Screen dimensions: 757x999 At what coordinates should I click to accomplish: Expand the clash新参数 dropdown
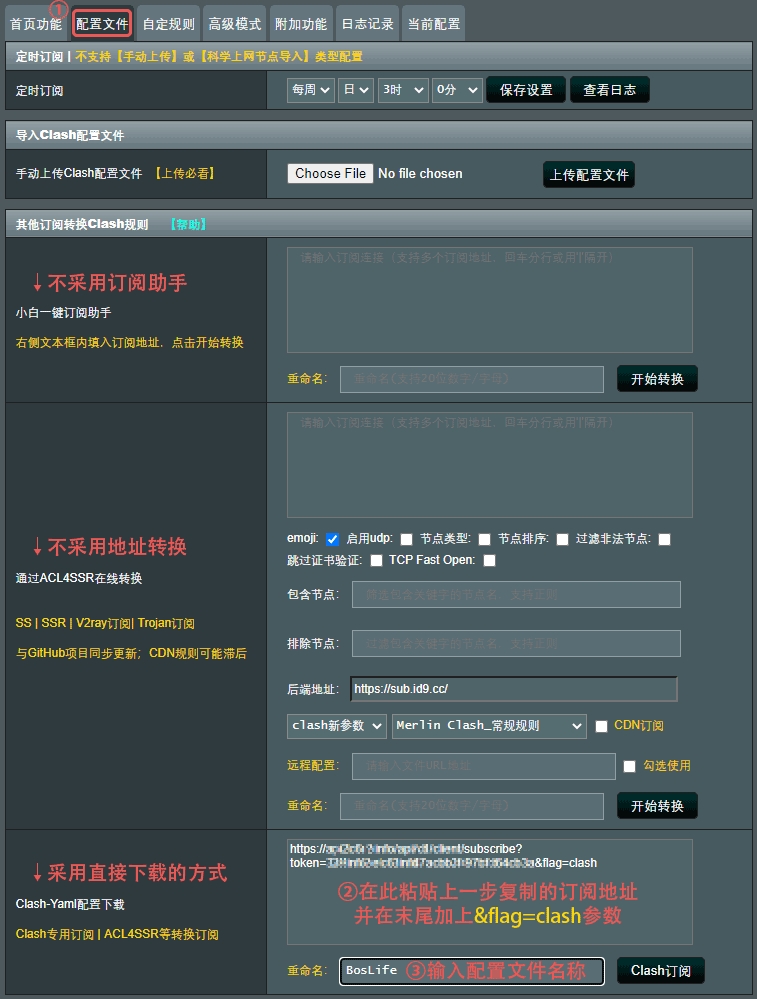[336, 726]
